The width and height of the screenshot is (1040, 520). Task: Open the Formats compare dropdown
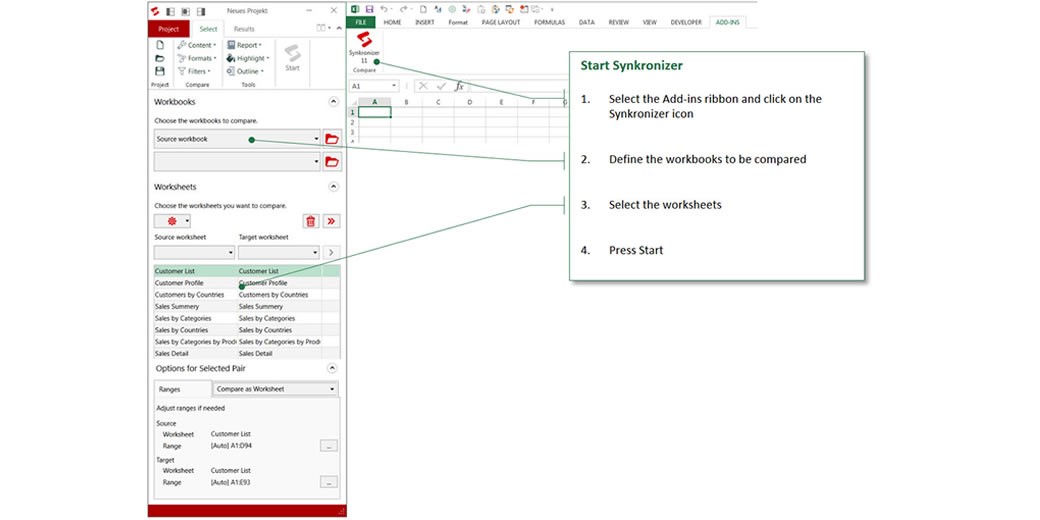click(197, 58)
